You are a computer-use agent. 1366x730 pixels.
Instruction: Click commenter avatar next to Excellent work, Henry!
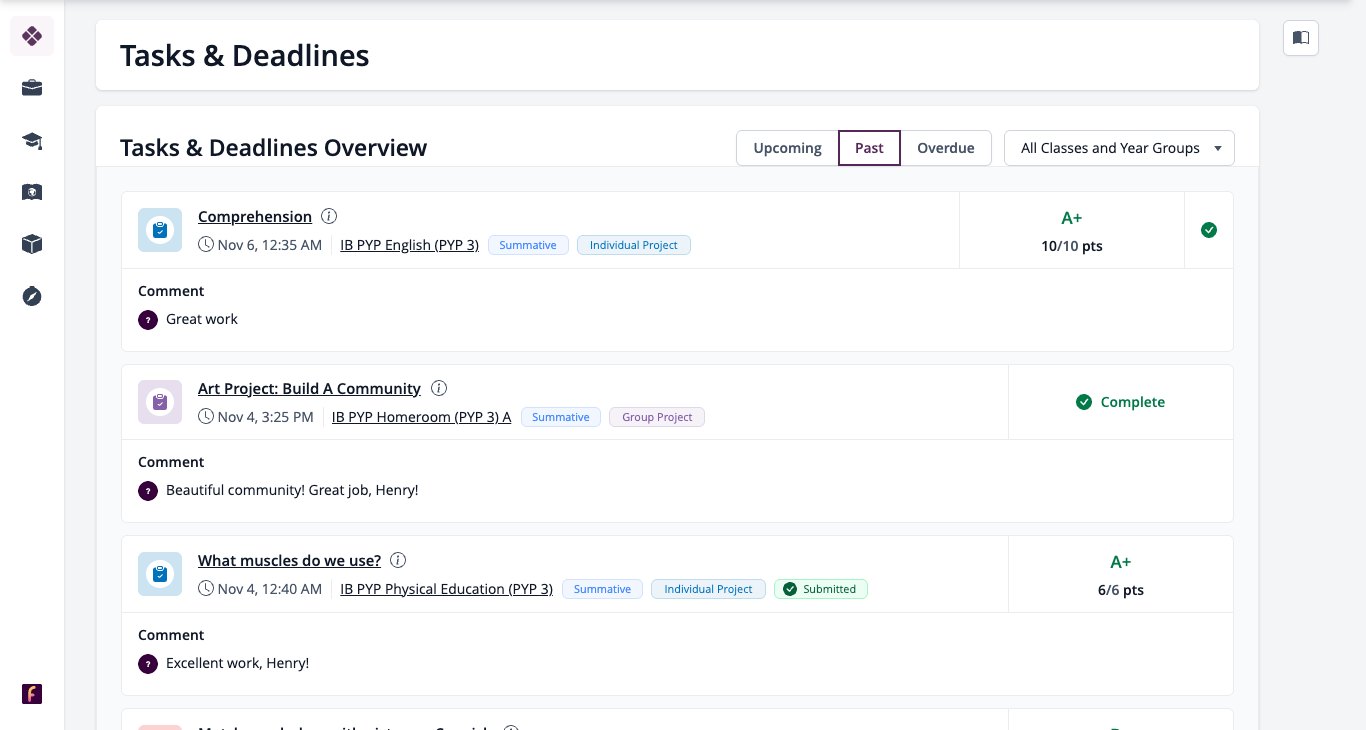point(148,663)
